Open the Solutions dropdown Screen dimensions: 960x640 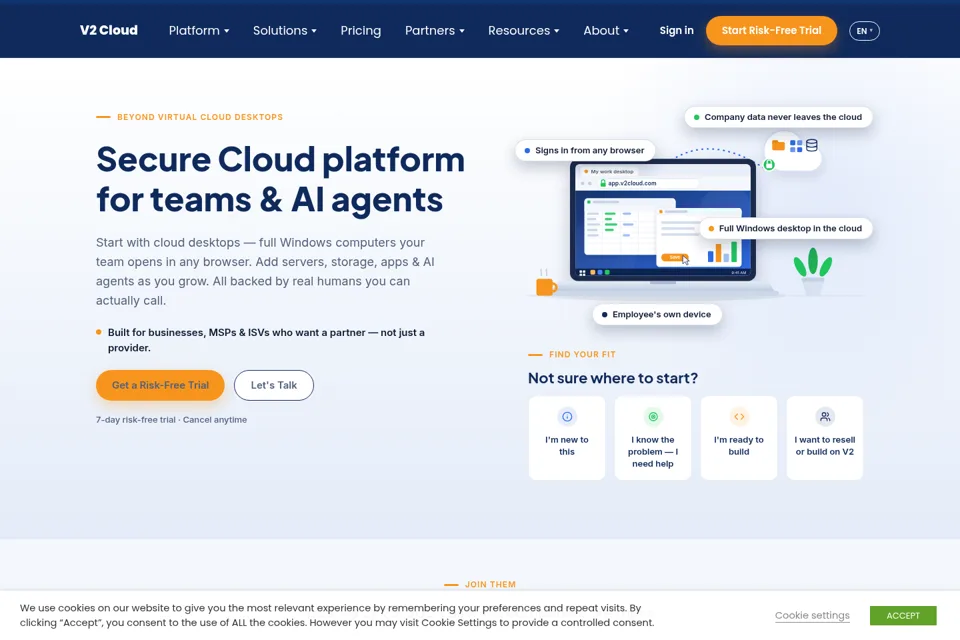pos(285,30)
